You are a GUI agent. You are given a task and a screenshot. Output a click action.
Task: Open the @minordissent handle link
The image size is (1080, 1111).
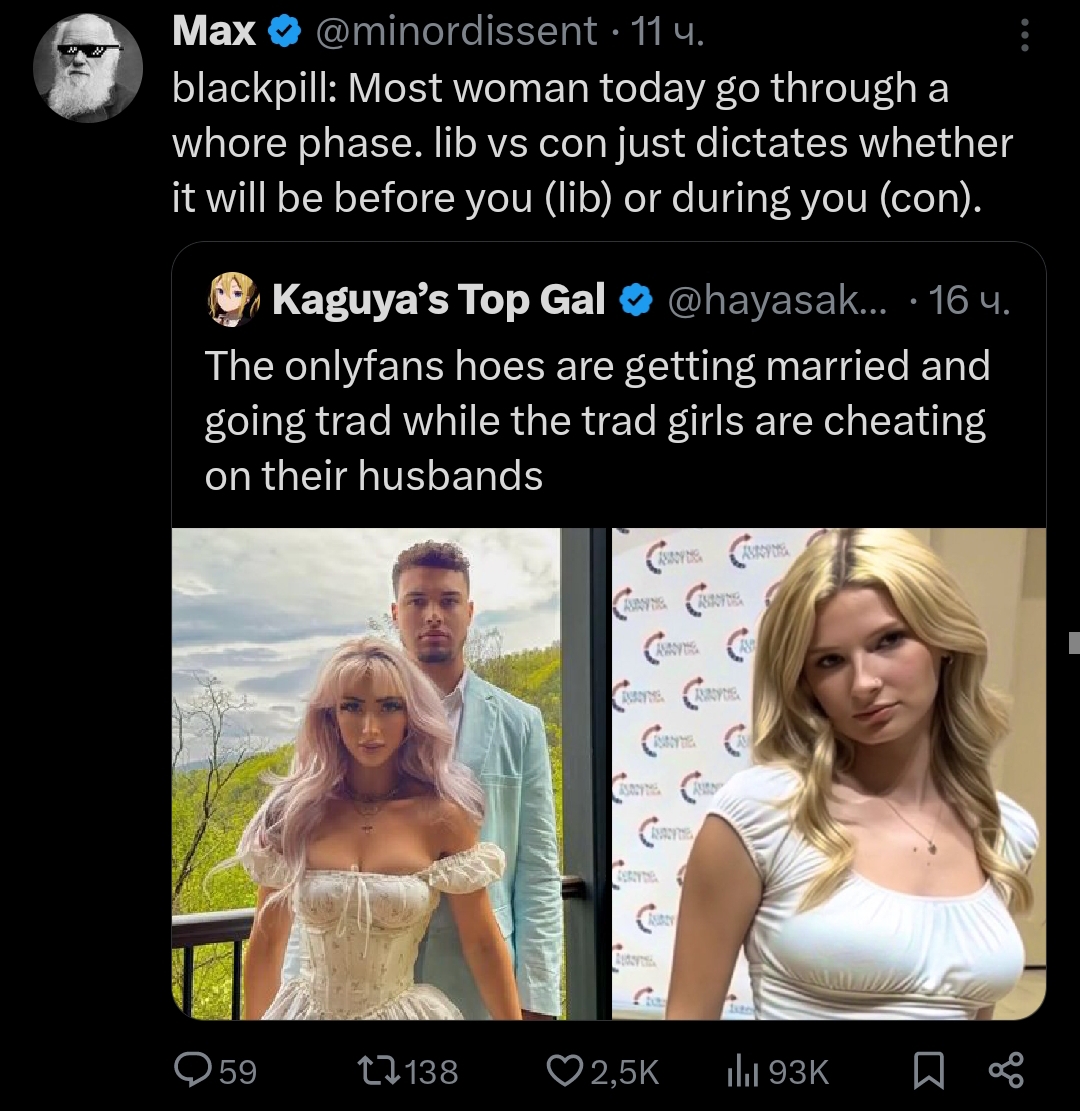click(x=456, y=32)
